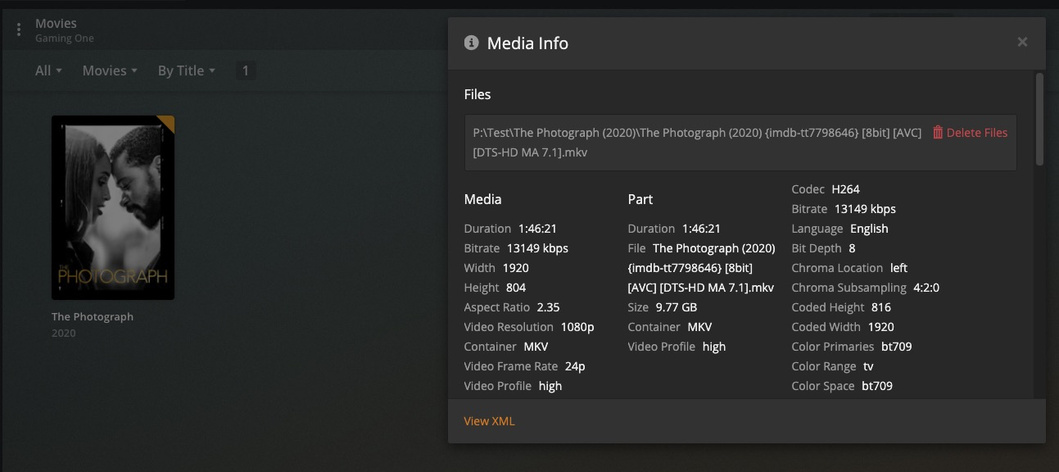
Task: Click the Media Info dialog title text
Action: 527,43
